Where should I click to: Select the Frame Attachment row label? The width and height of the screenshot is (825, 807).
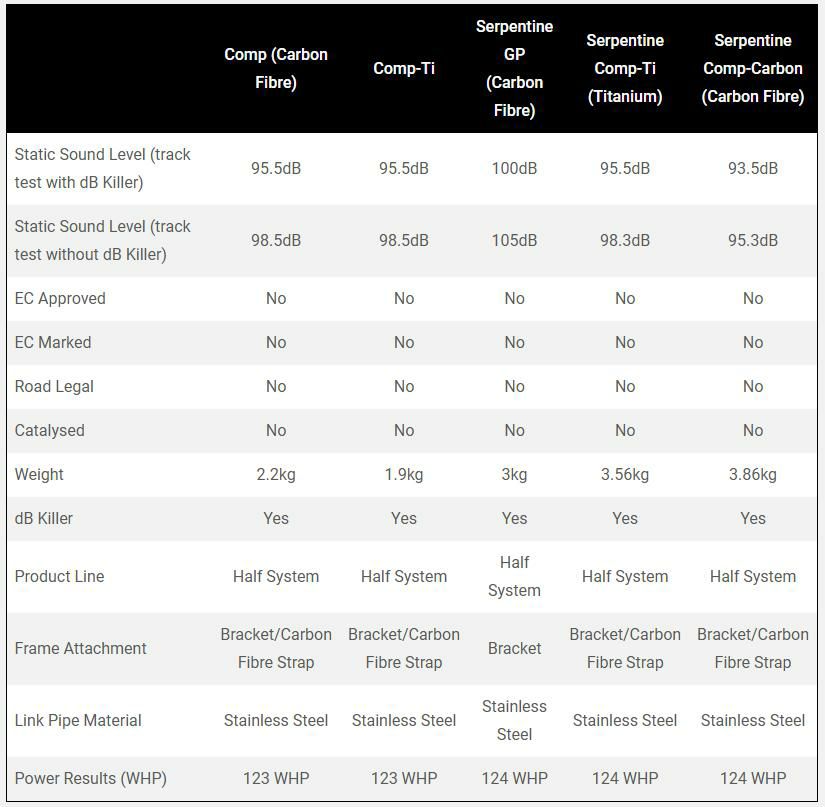[81, 648]
